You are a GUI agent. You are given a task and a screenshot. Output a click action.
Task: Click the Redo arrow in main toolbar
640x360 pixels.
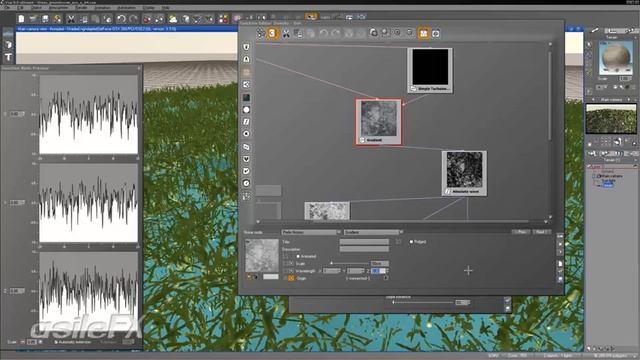pos(133,19)
